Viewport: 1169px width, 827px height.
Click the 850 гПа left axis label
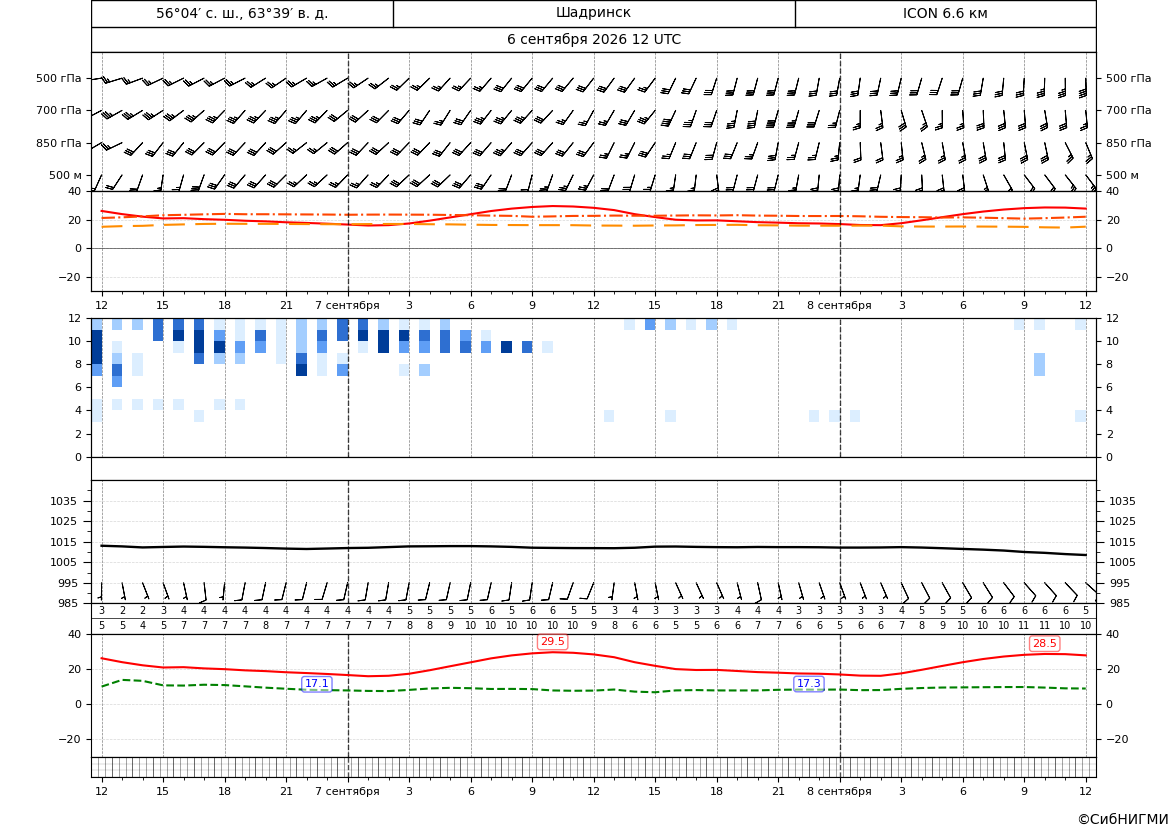[x=59, y=143]
